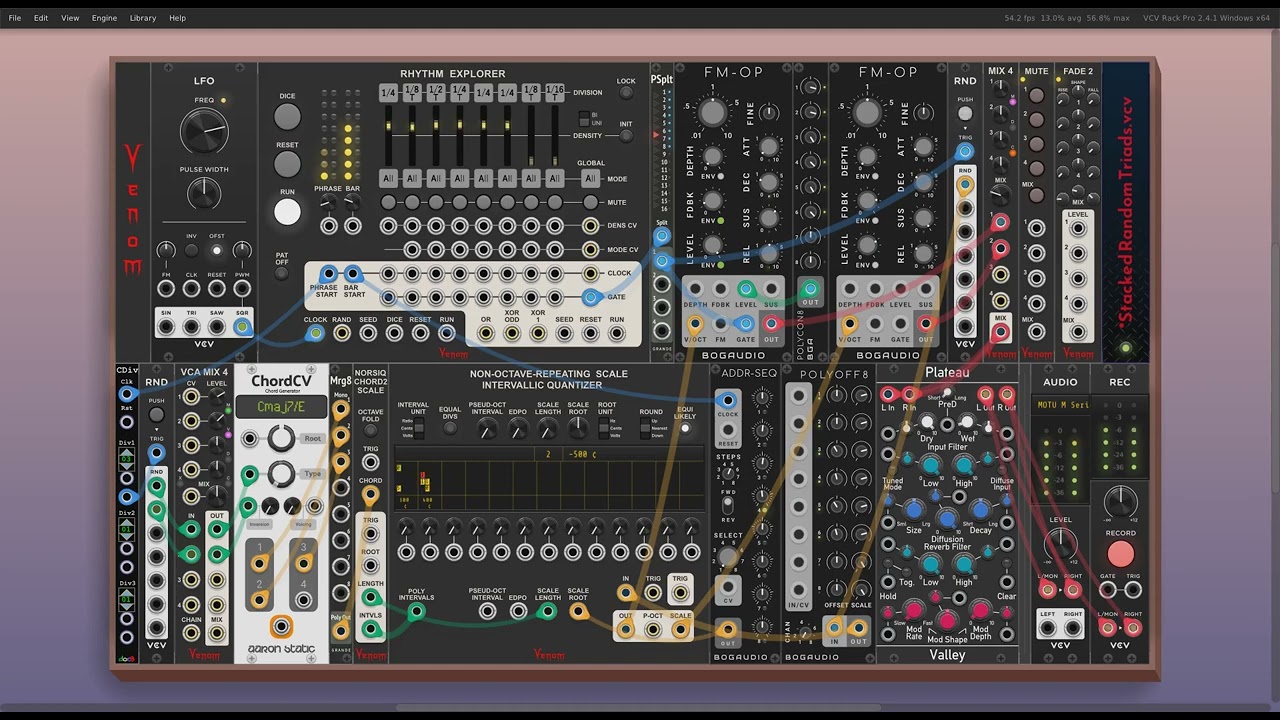
Task: Open the 1/4 T division selector
Action: [460, 93]
